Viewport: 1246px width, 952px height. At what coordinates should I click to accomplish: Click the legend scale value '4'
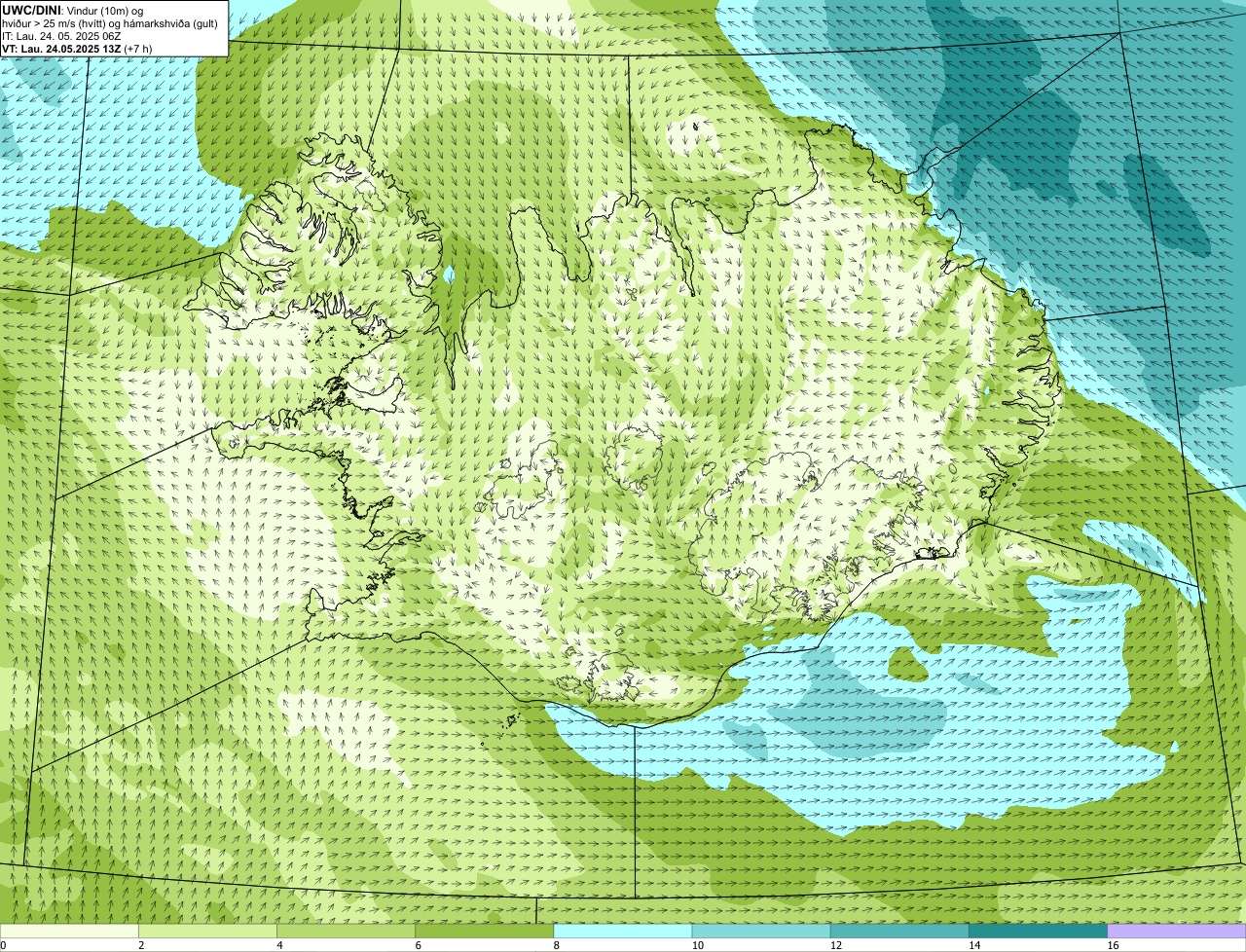coord(279,945)
